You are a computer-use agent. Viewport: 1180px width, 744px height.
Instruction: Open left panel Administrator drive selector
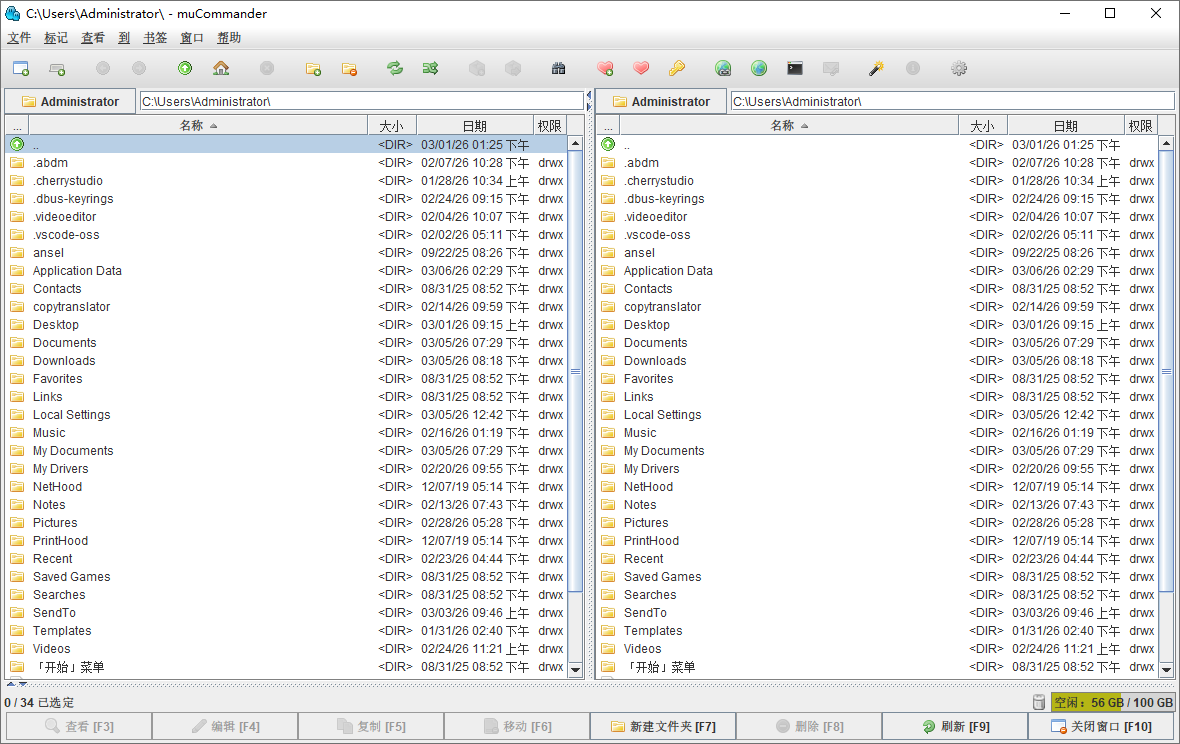point(69,101)
